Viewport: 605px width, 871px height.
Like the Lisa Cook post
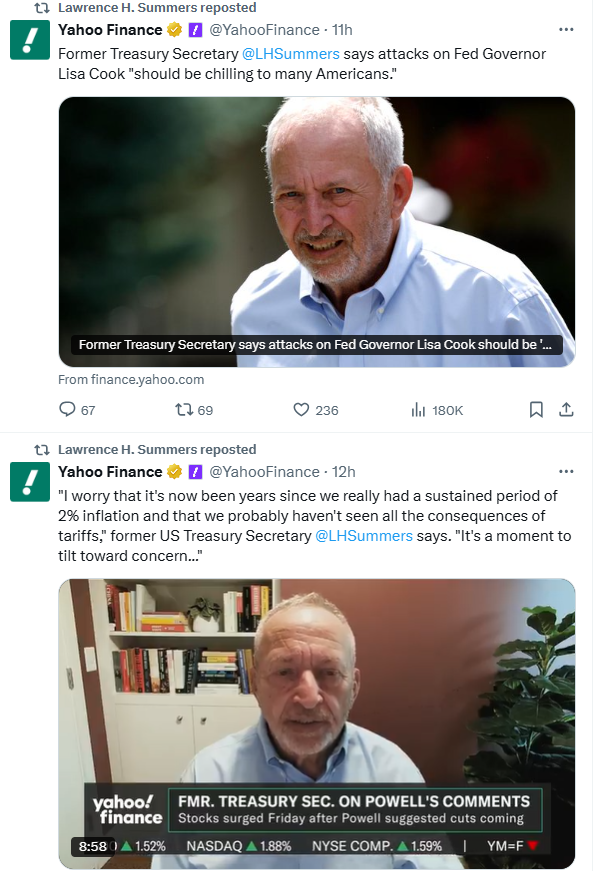[x=301, y=410]
